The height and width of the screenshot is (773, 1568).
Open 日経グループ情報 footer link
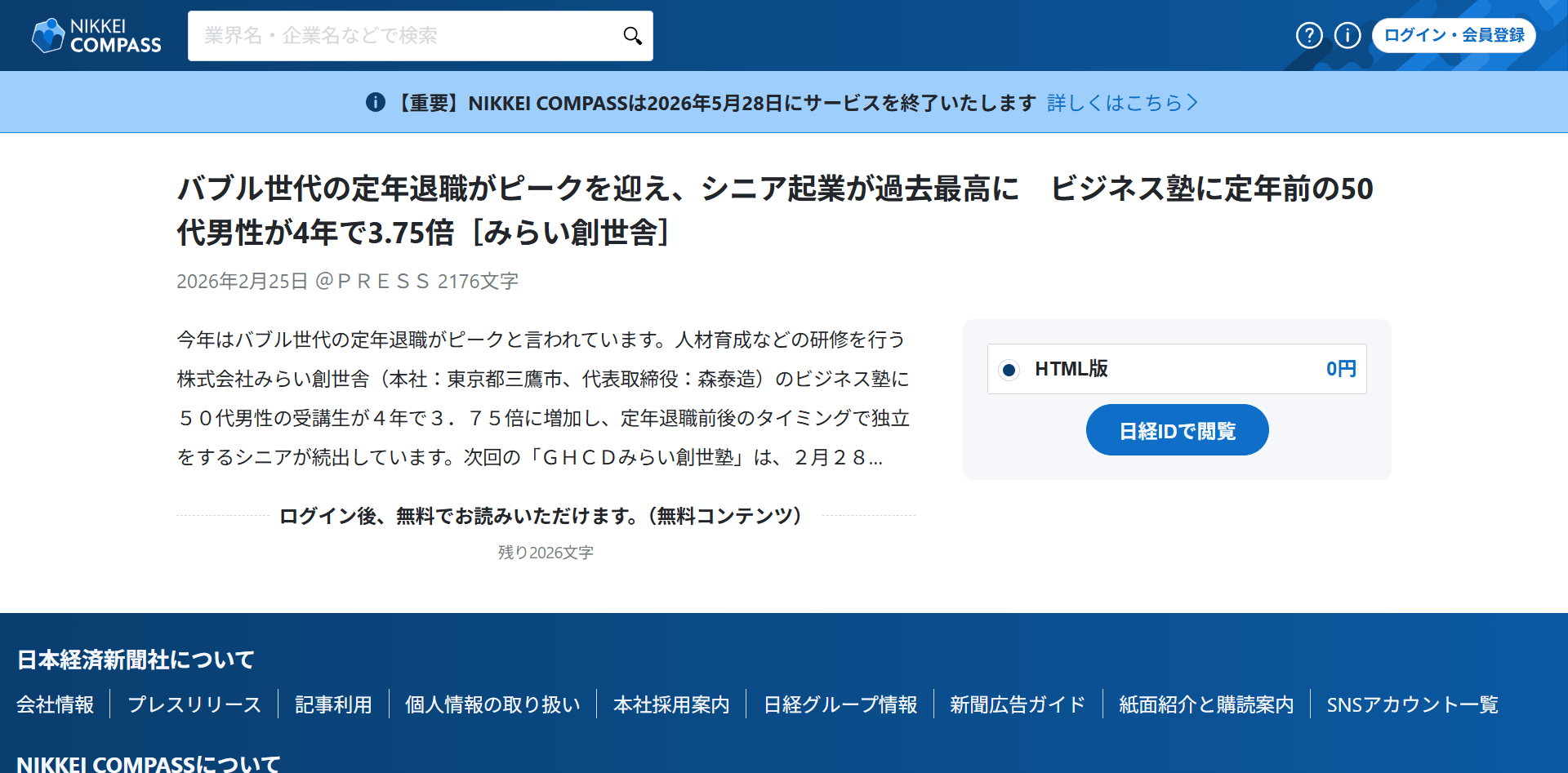[840, 704]
